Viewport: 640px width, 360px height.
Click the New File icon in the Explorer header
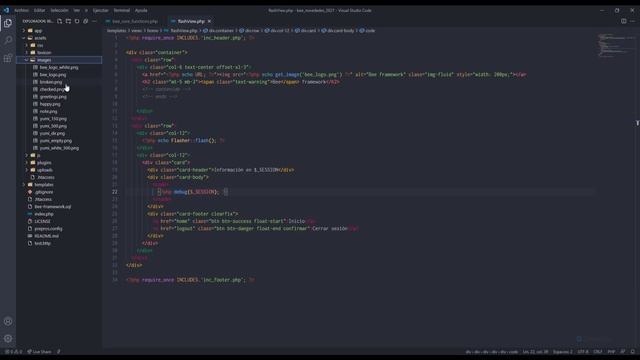[60, 21]
